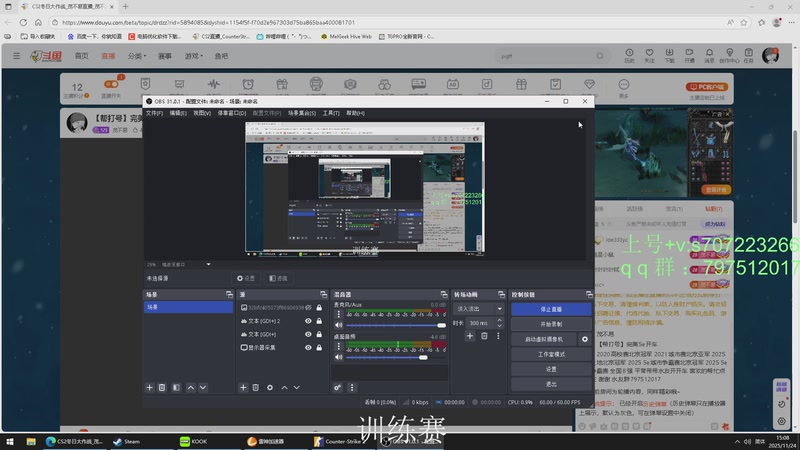The image size is (800, 450).
Task: Toggle lock on 文本 (GDI+) source
Action: pyautogui.click(x=319, y=334)
